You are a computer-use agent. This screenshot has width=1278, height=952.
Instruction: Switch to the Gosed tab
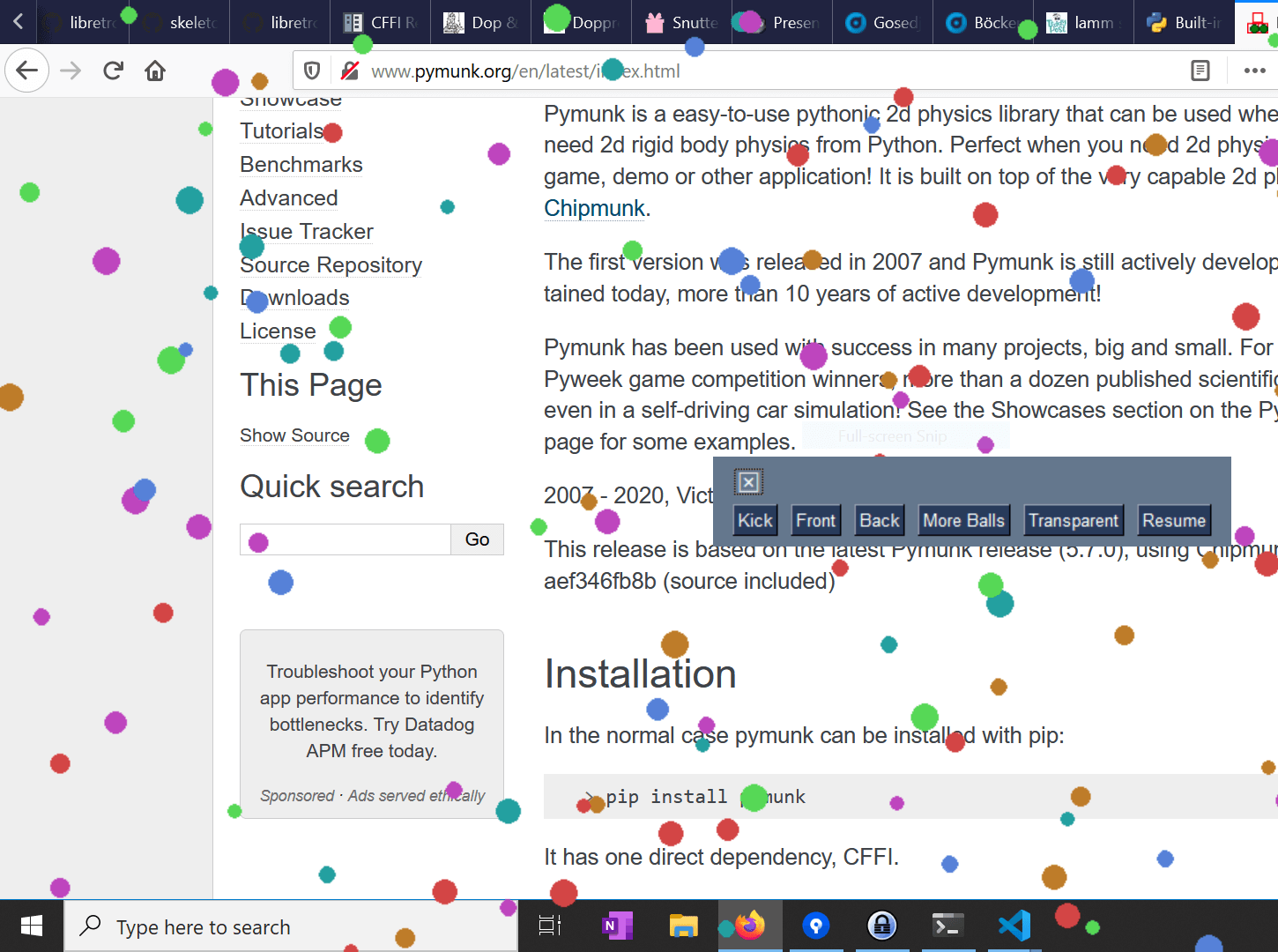(883, 22)
